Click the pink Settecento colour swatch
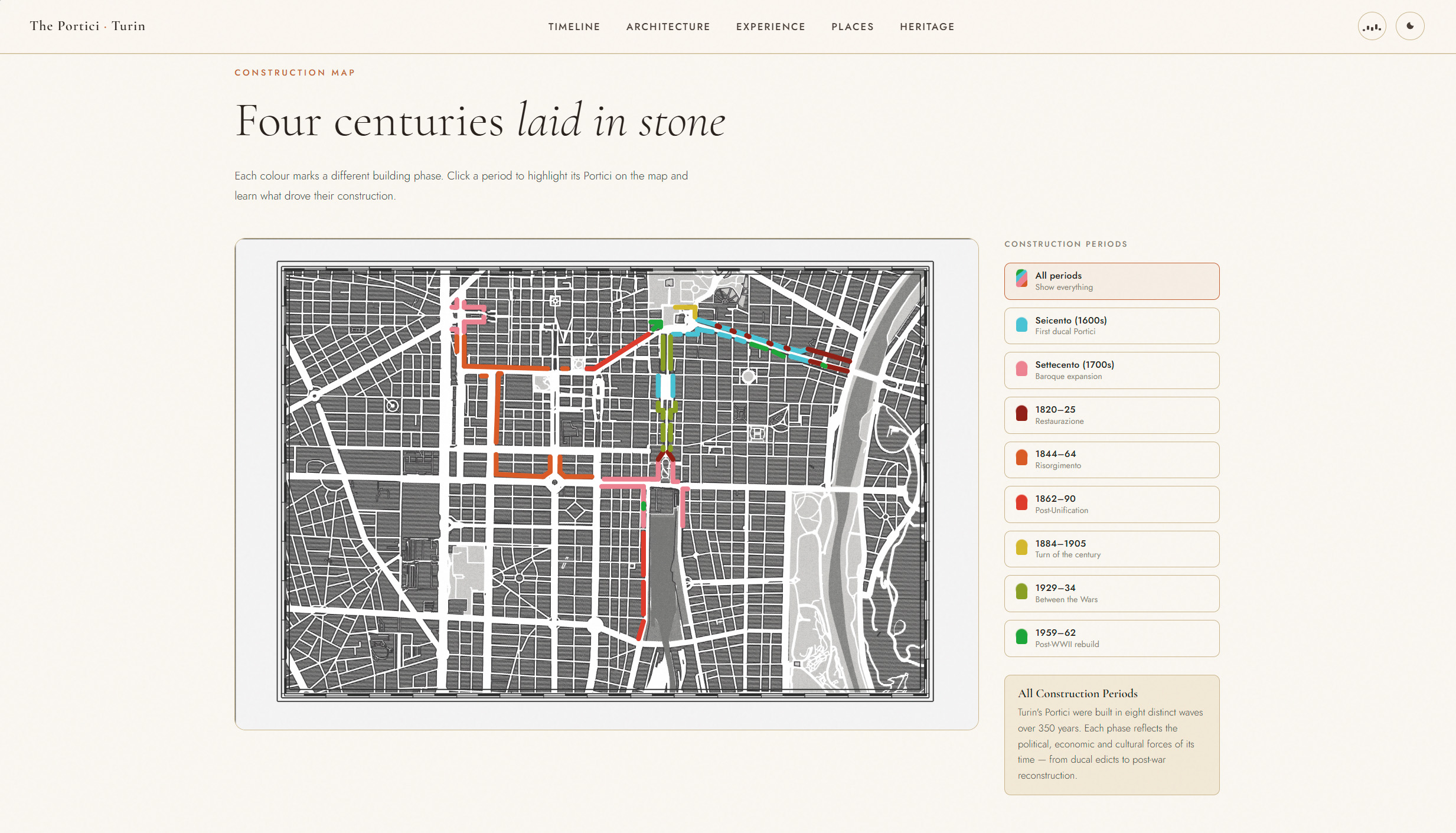The image size is (1456, 833). pyautogui.click(x=1021, y=368)
